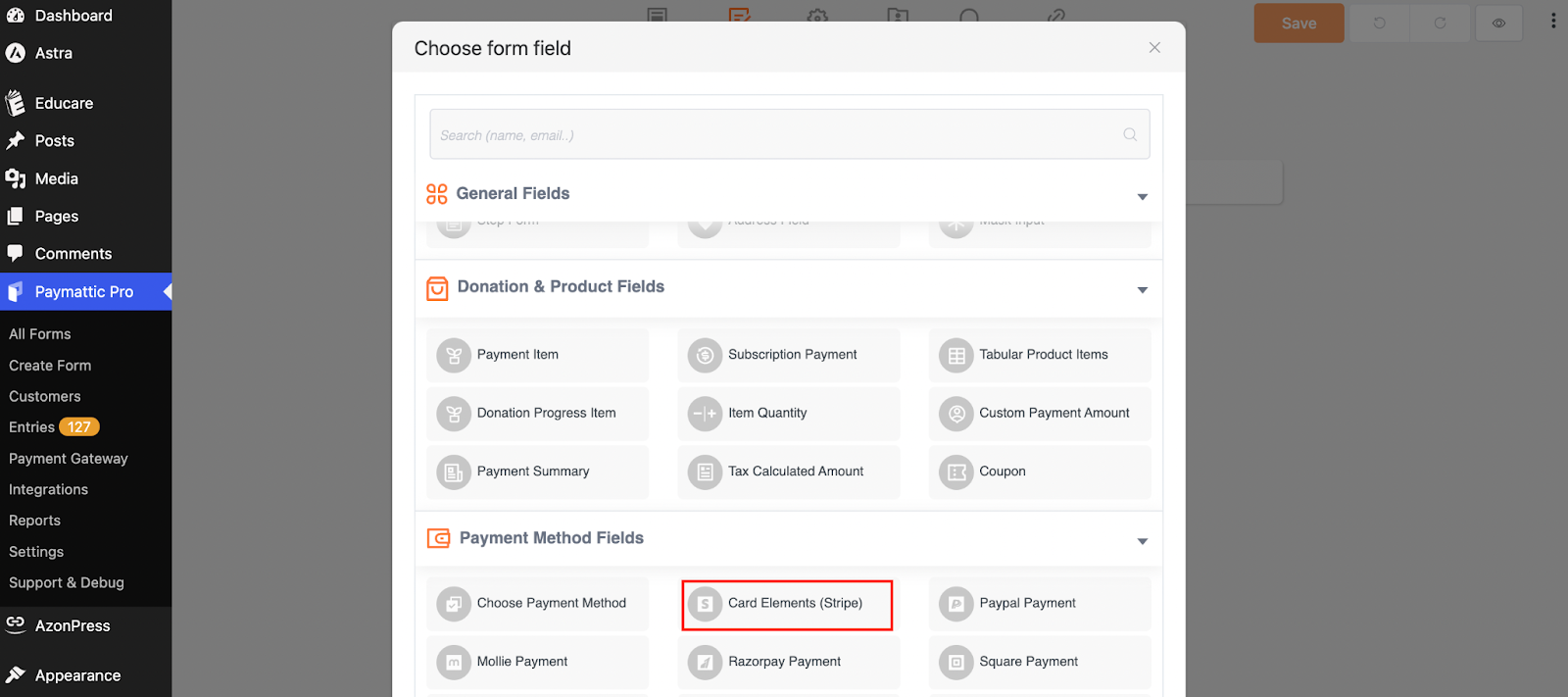Click the Posts pin icon
Image resolution: width=1568 pixels, height=697 pixels.
(15, 141)
